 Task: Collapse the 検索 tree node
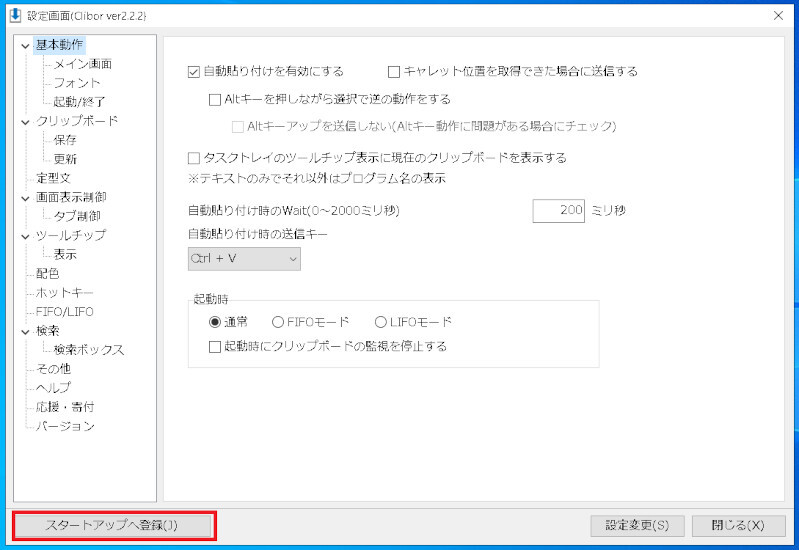[26, 331]
